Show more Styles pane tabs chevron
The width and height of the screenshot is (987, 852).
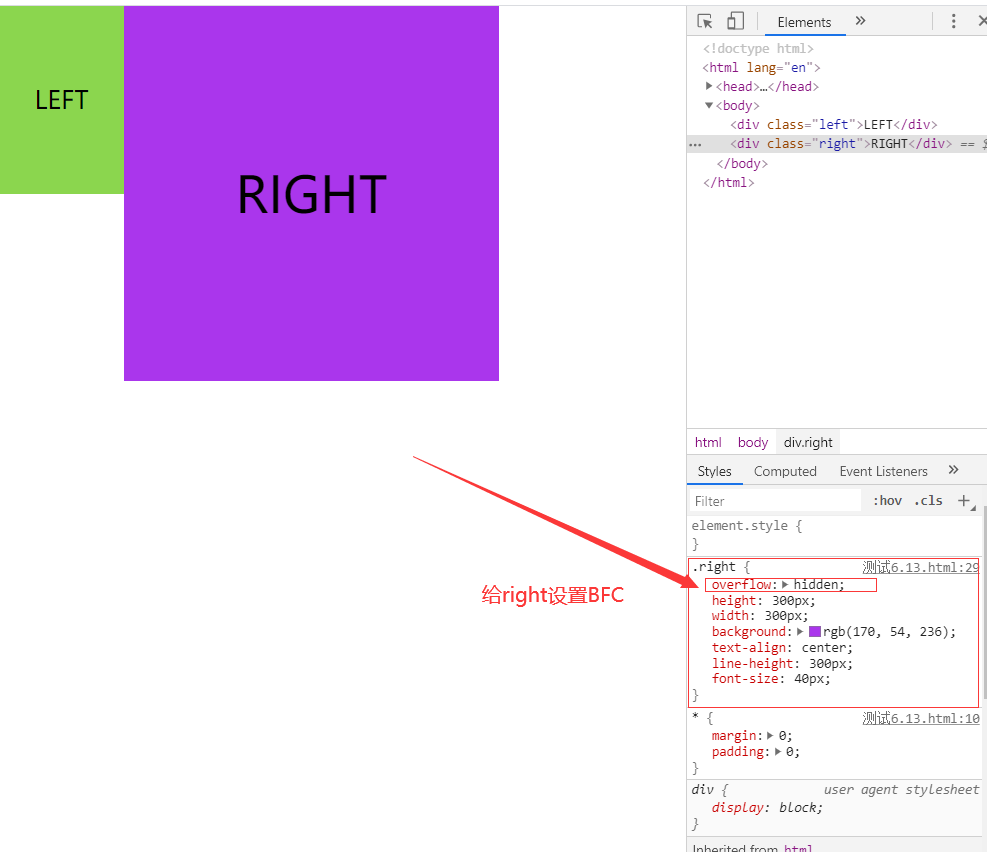[953, 469]
